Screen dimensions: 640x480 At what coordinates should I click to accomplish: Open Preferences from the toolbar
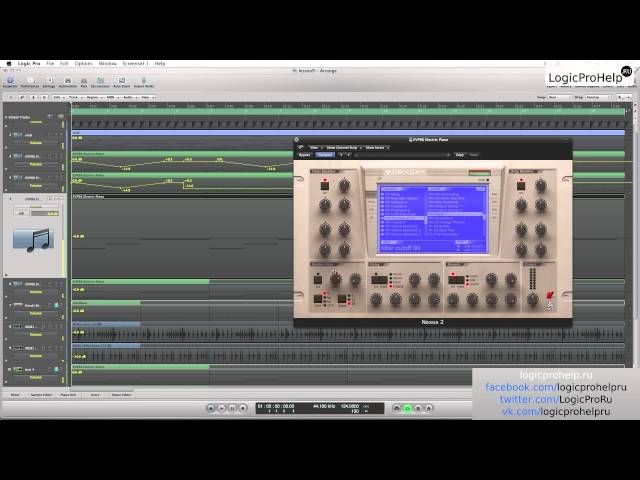[x=30, y=80]
